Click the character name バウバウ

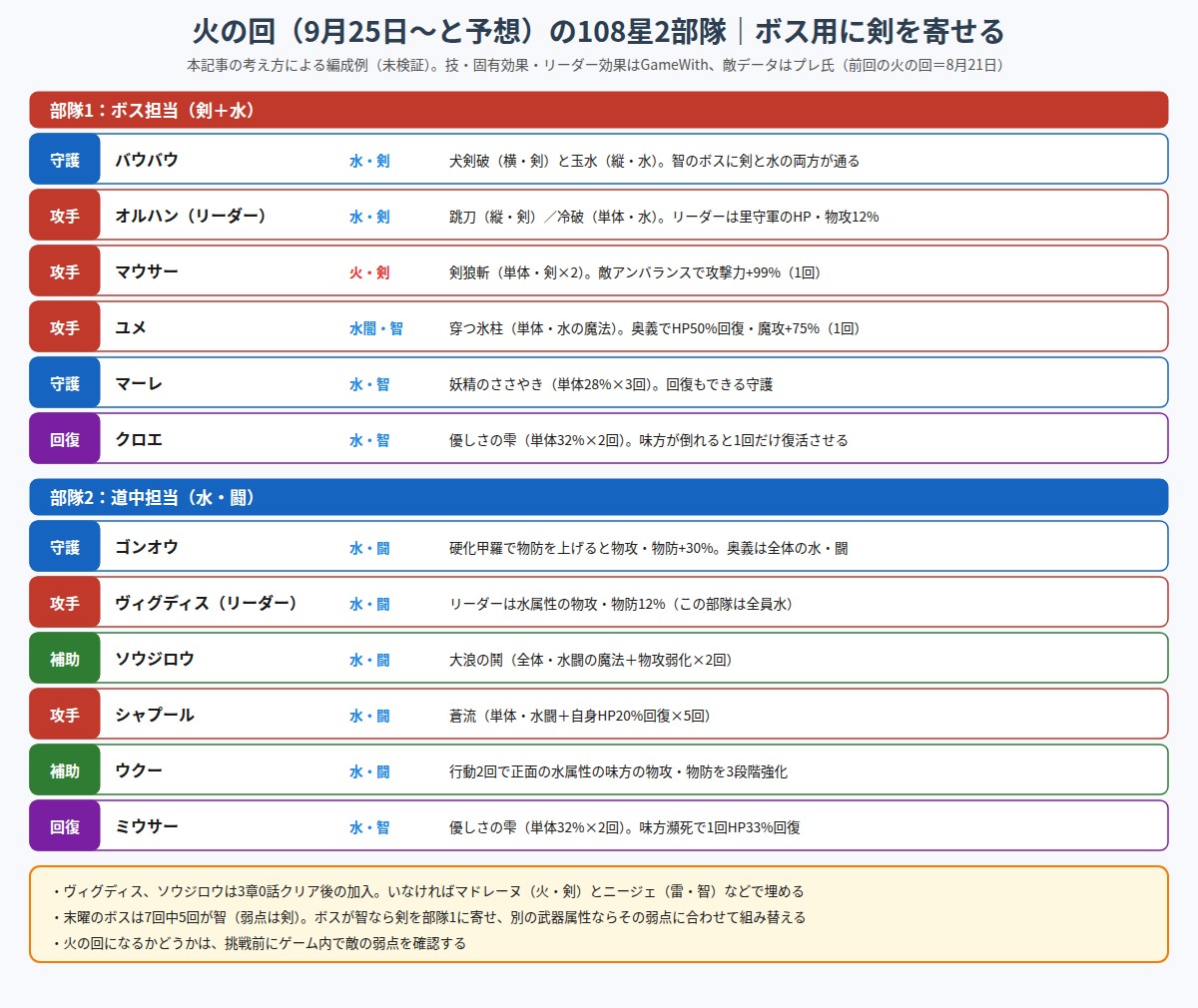click(147, 160)
